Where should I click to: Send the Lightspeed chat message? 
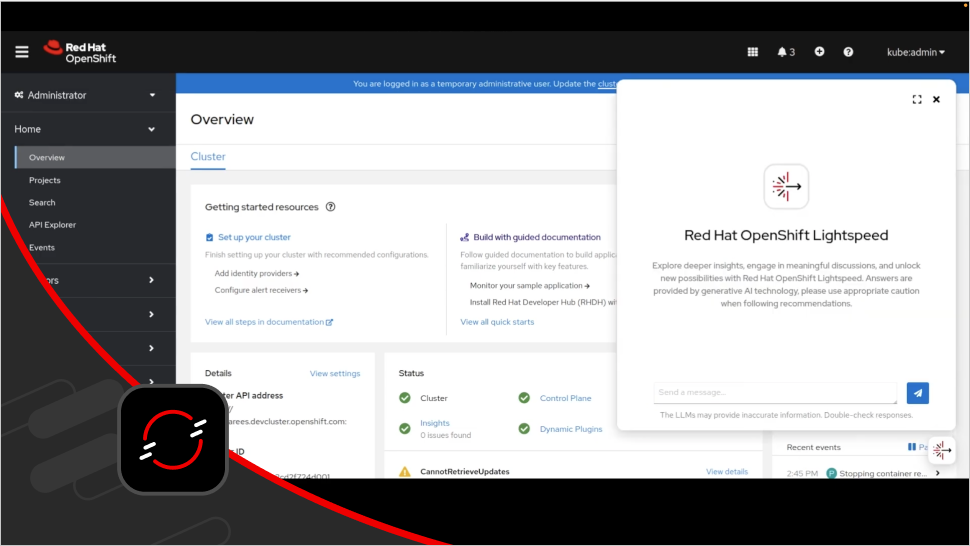(917, 393)
